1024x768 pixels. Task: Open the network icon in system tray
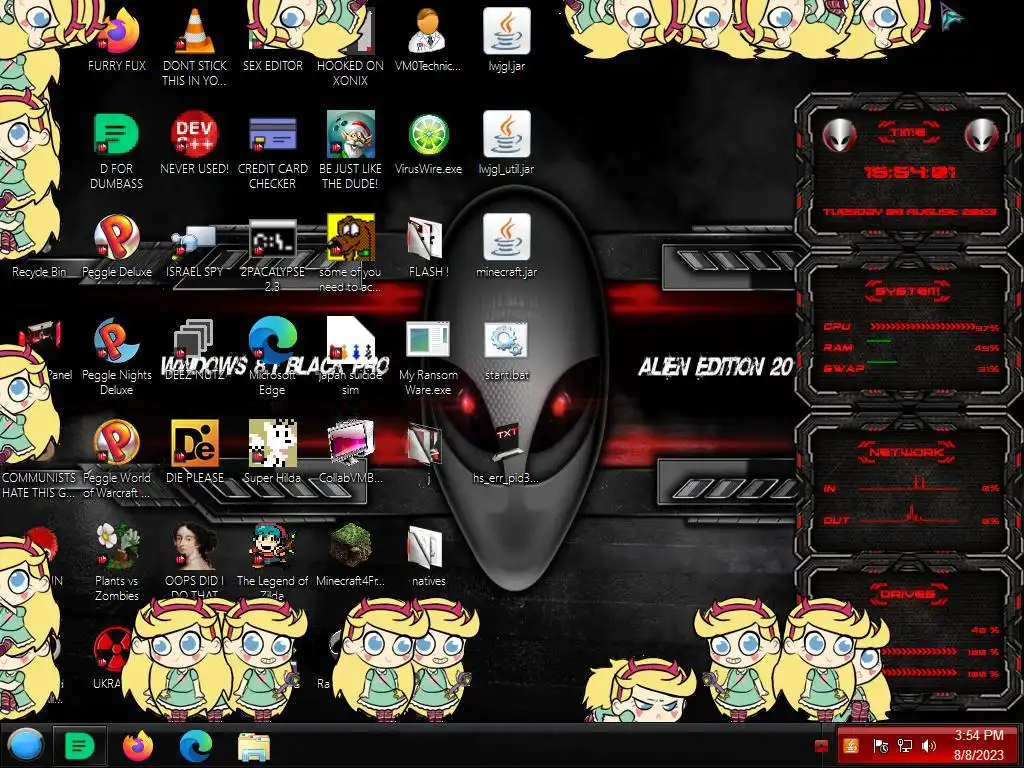tap(905, 746)
